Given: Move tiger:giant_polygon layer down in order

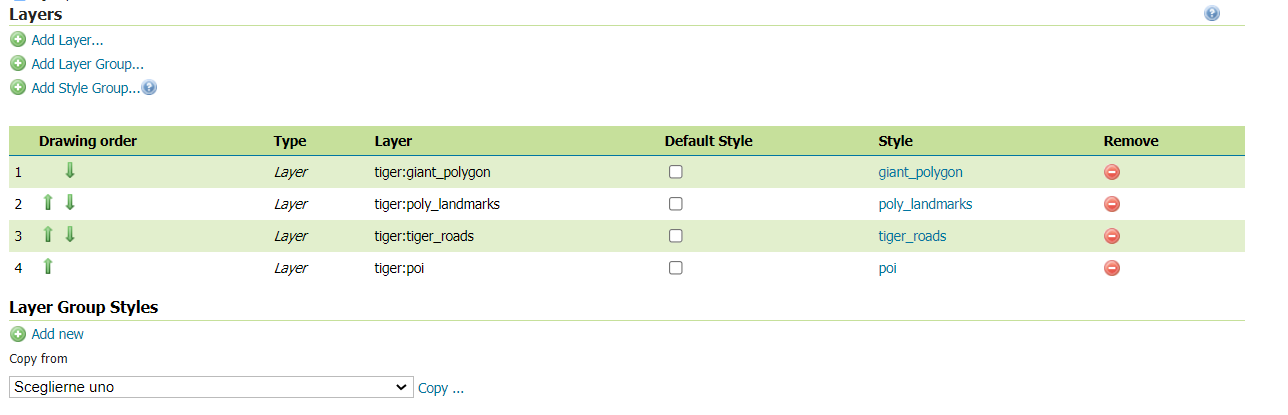Looking at the screenshot, I should (x=70, y=171).
